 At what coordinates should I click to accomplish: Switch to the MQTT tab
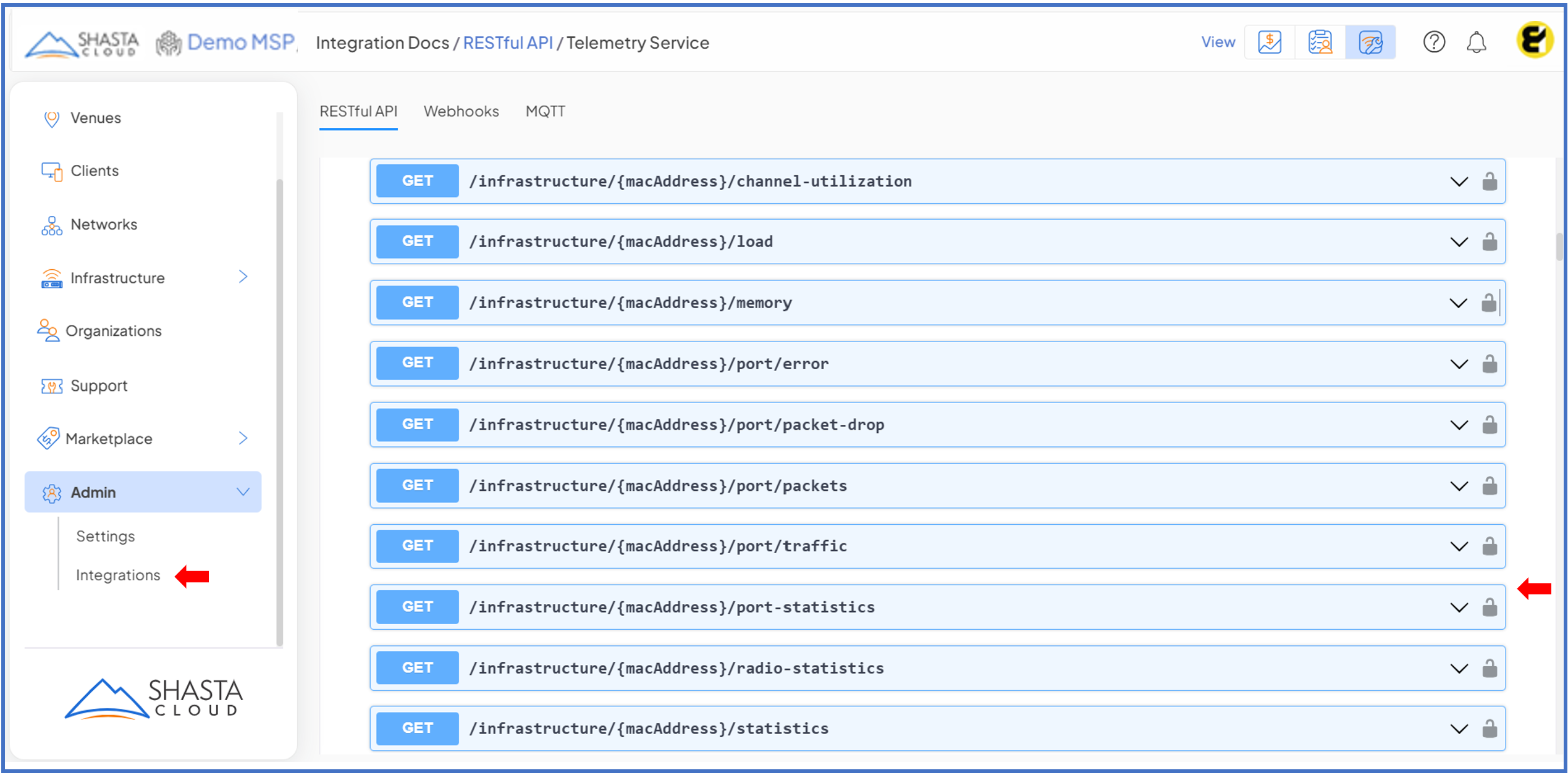[545, 112]
